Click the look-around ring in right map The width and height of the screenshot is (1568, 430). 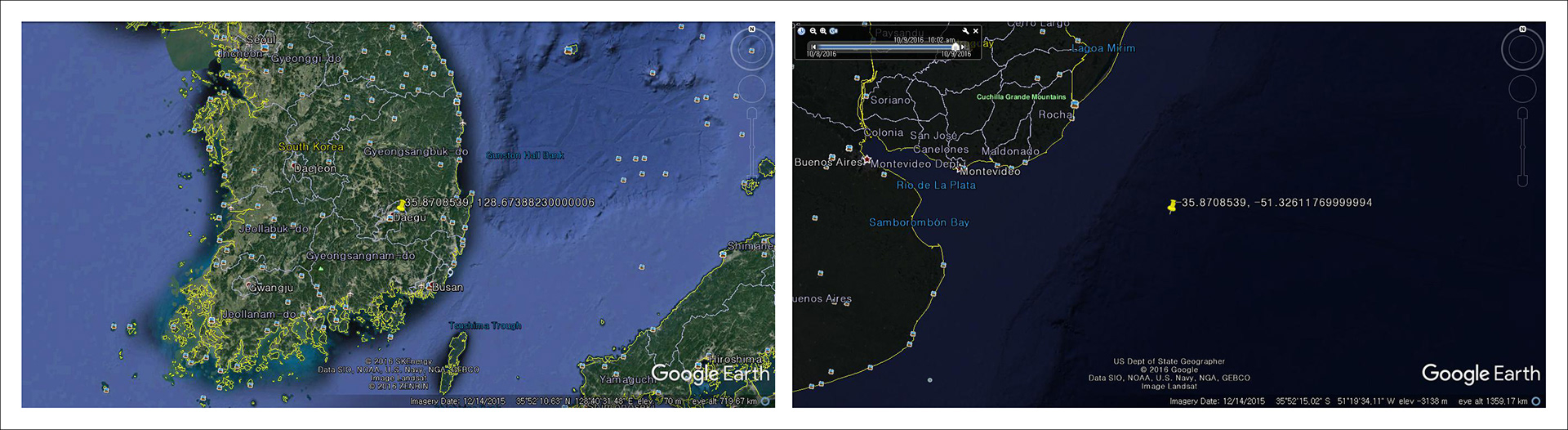point(1522,50)
